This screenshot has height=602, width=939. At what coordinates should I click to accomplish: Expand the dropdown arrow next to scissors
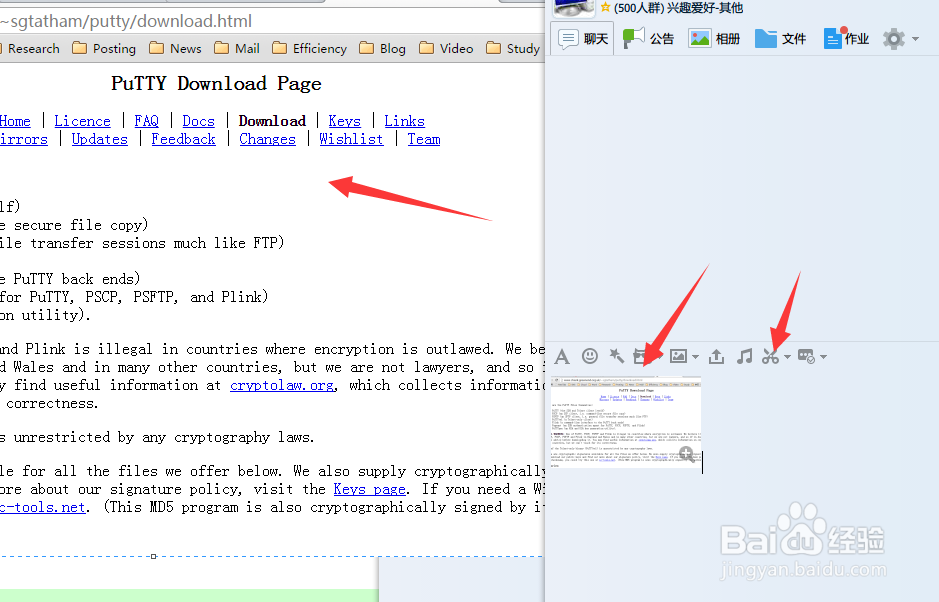pyautogui.click(x=787, y=357)
